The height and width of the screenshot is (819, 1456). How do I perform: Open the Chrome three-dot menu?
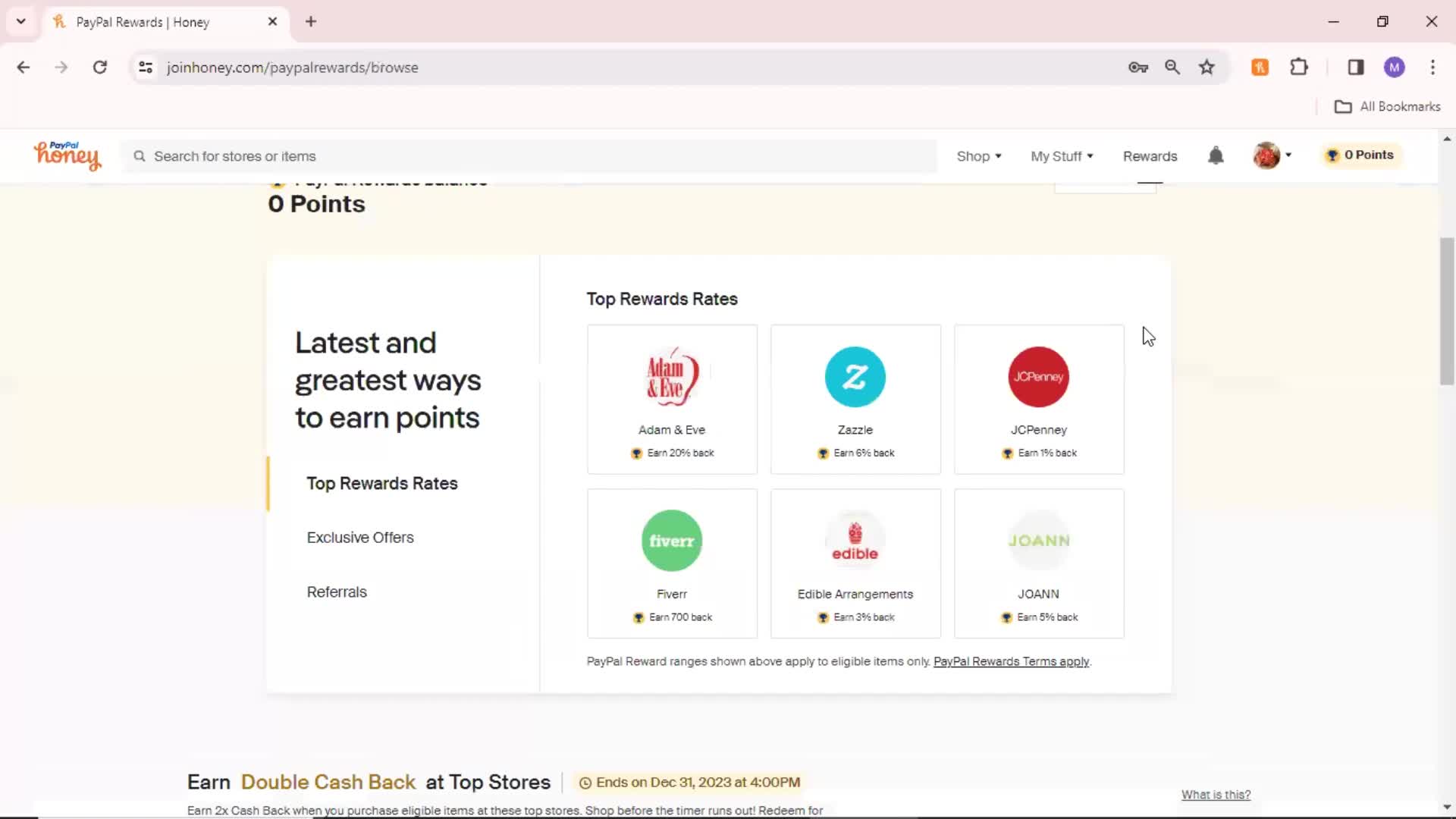pyautogui.click(x=1432, y=67)
